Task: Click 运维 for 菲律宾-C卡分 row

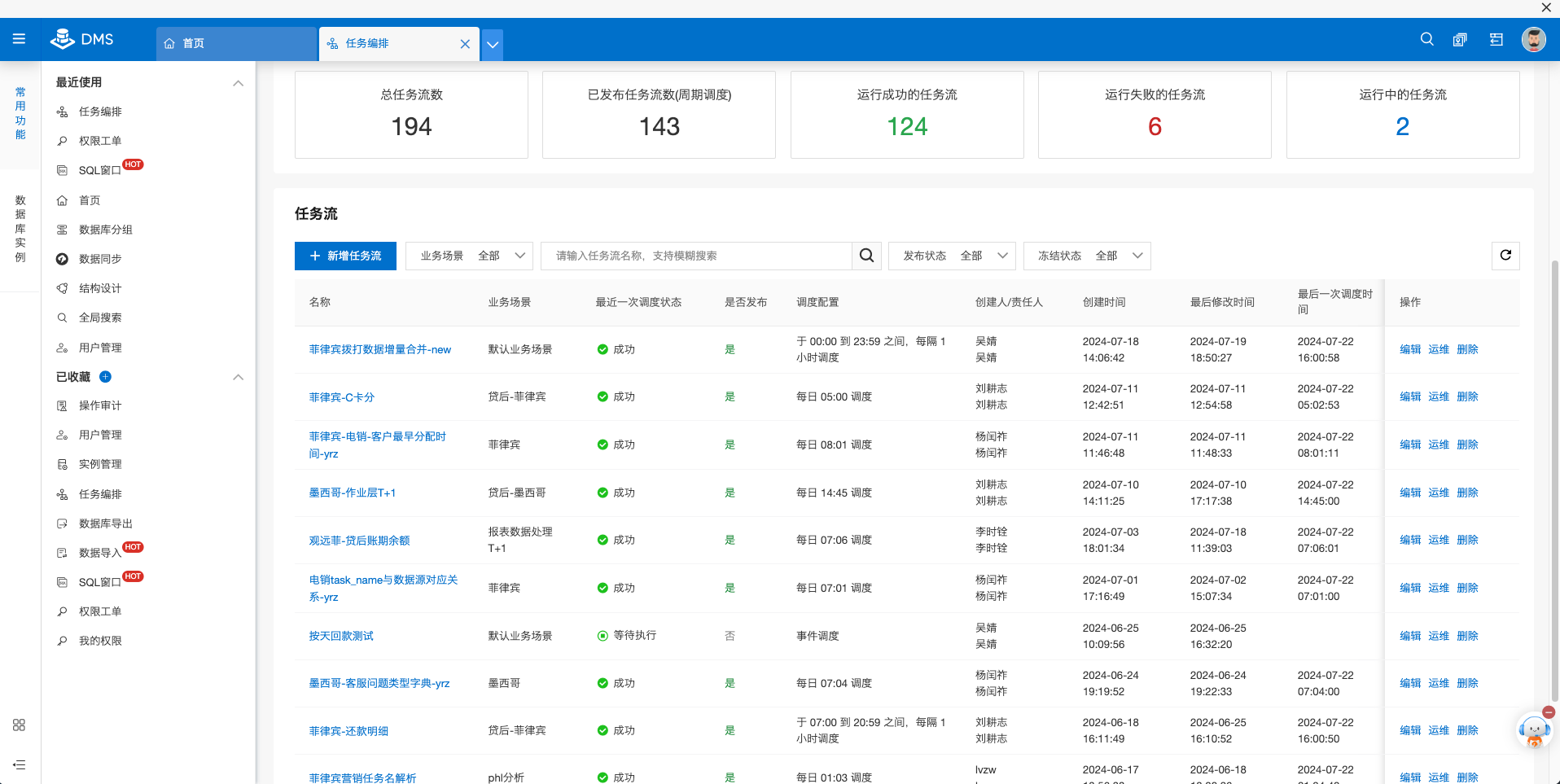Action: tap(1439, 396)
